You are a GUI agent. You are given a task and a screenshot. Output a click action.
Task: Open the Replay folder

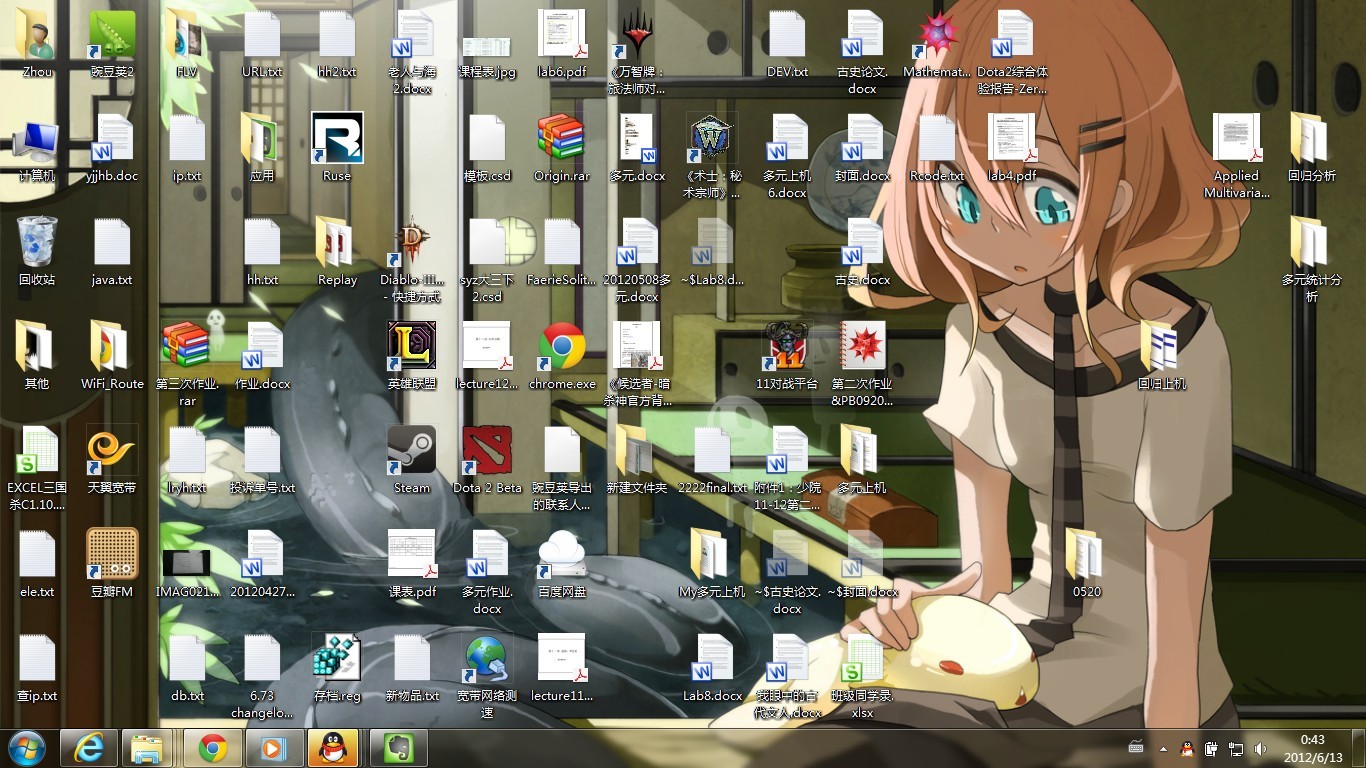click(x=337, y=242)
